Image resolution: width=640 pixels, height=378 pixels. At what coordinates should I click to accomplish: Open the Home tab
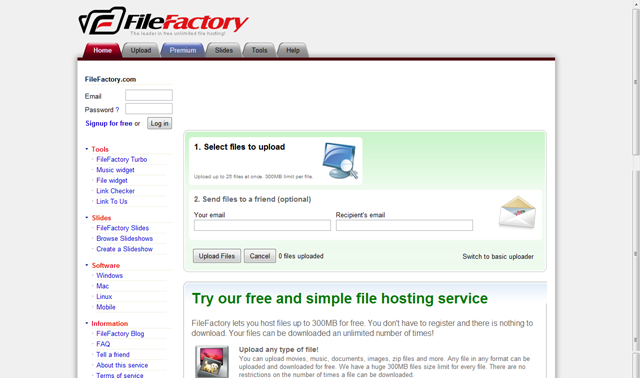102,50
